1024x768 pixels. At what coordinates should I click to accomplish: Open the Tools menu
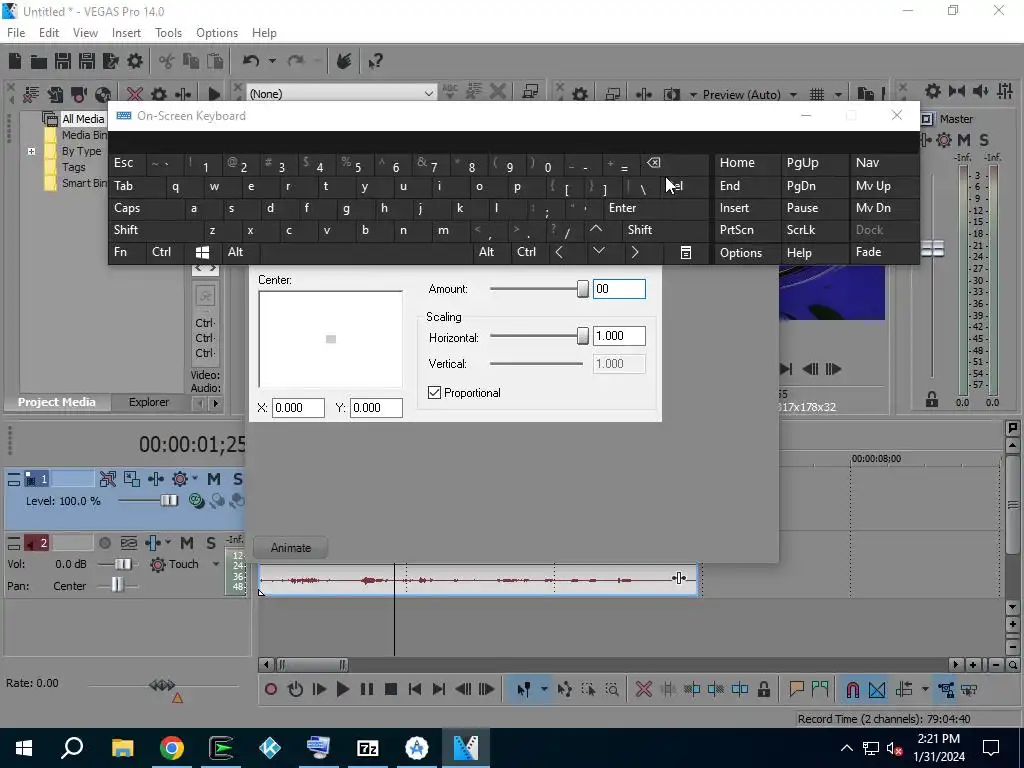coord(168,33)
